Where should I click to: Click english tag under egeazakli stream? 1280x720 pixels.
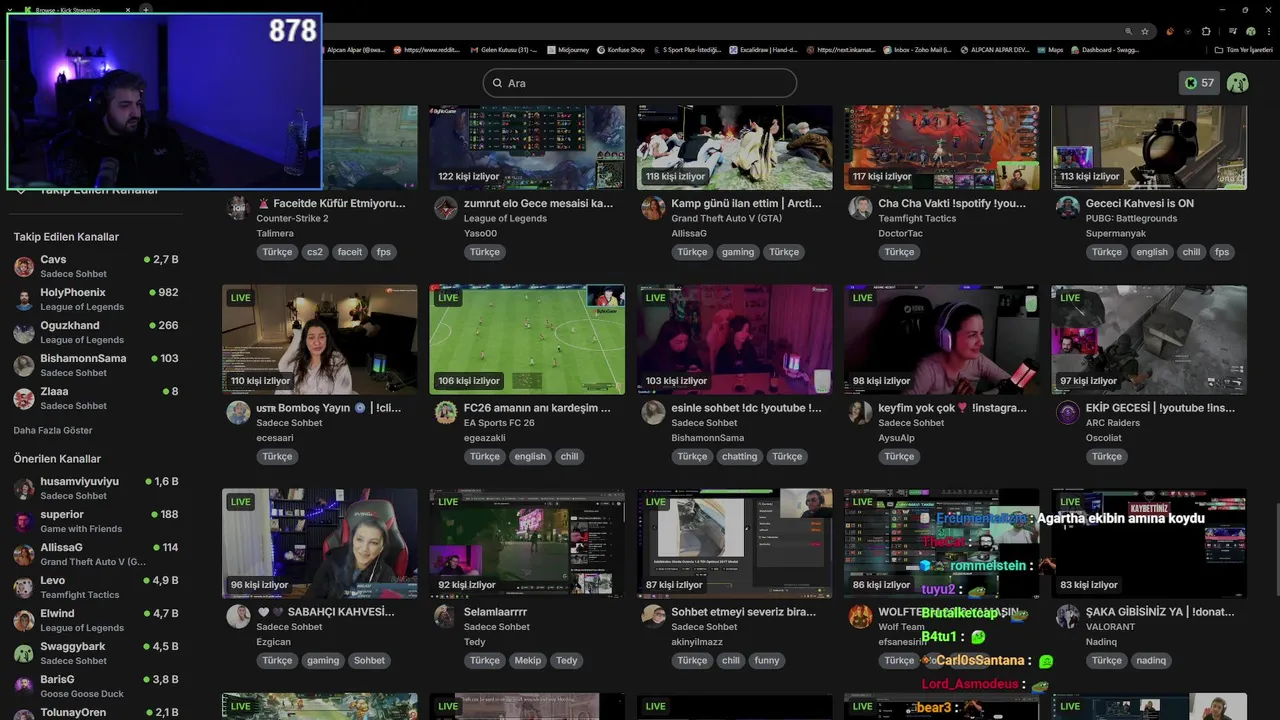coord(530,456)
